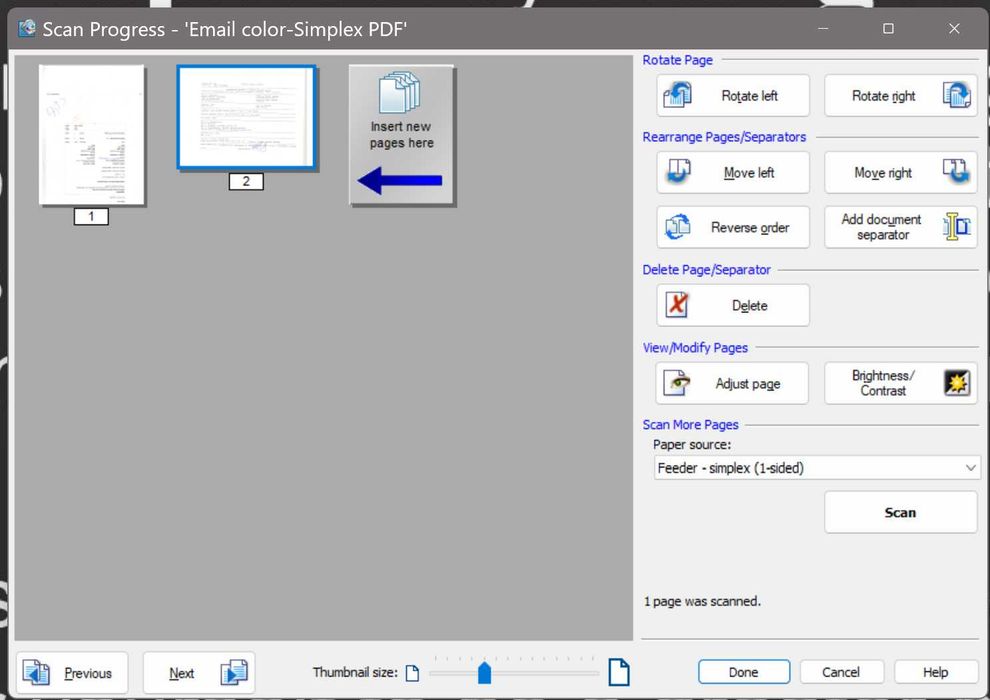Click the Move left page icon
This screenshot has height=700, width=990.
(x=679, y=172)
